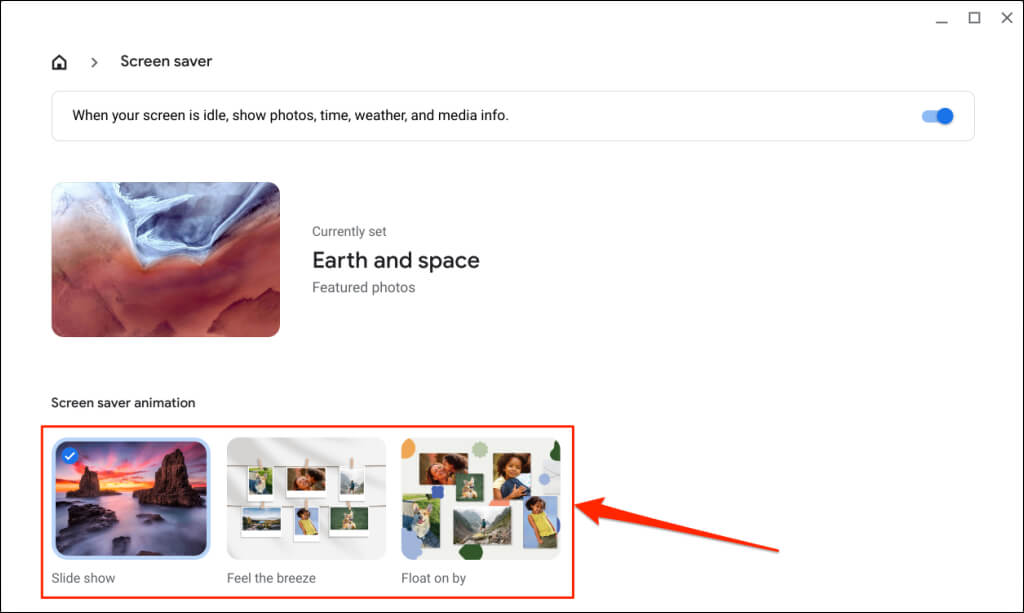
Task: Close the Screen saver window
Action: (x=1006, y=18)
